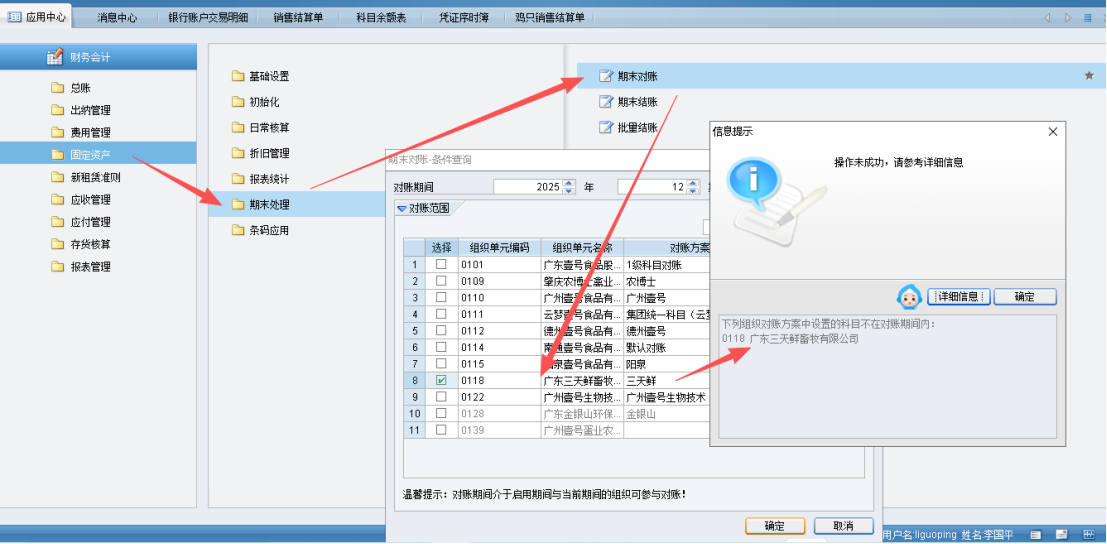This screenshot has height=544, width=1107.
Task: Switch to the 消息中心 tab
Action: [x=117, y=18]
